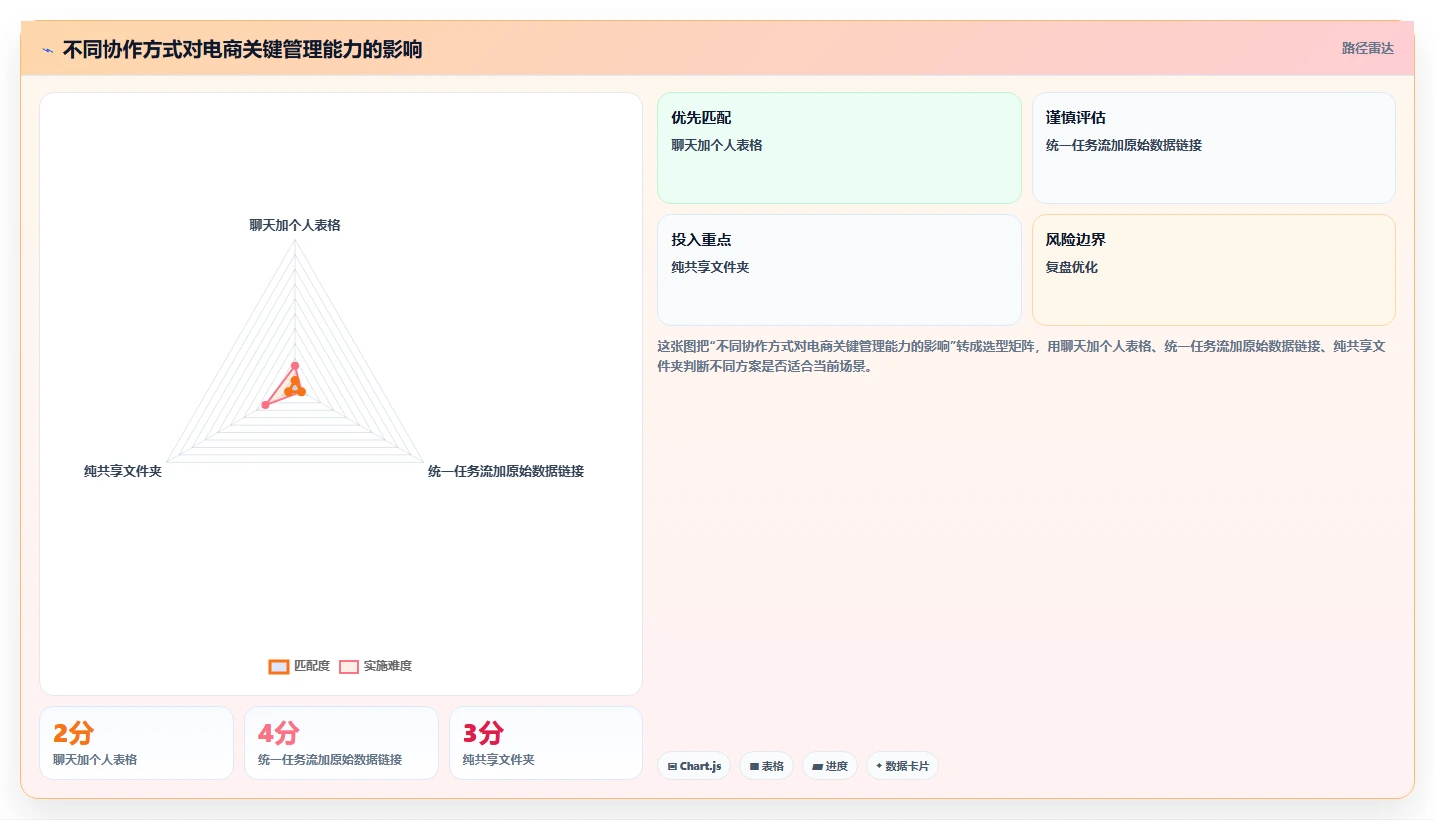Open the 3分 纯共享文件夹 score card
Viewport: 1435px width, 820px height.
[x=546, y=743]
